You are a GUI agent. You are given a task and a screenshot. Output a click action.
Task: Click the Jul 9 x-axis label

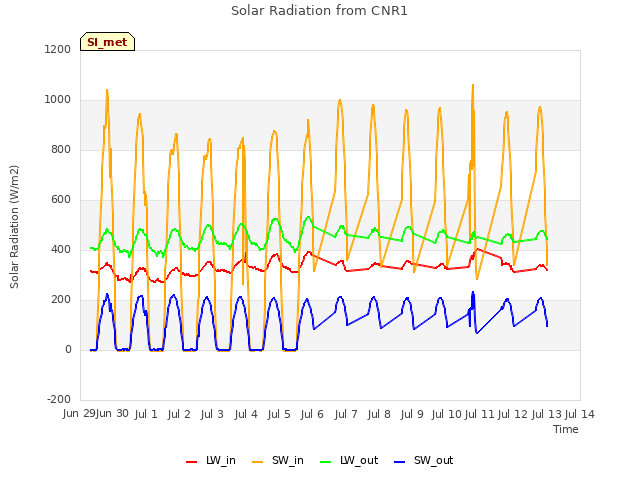click(412, 414)
